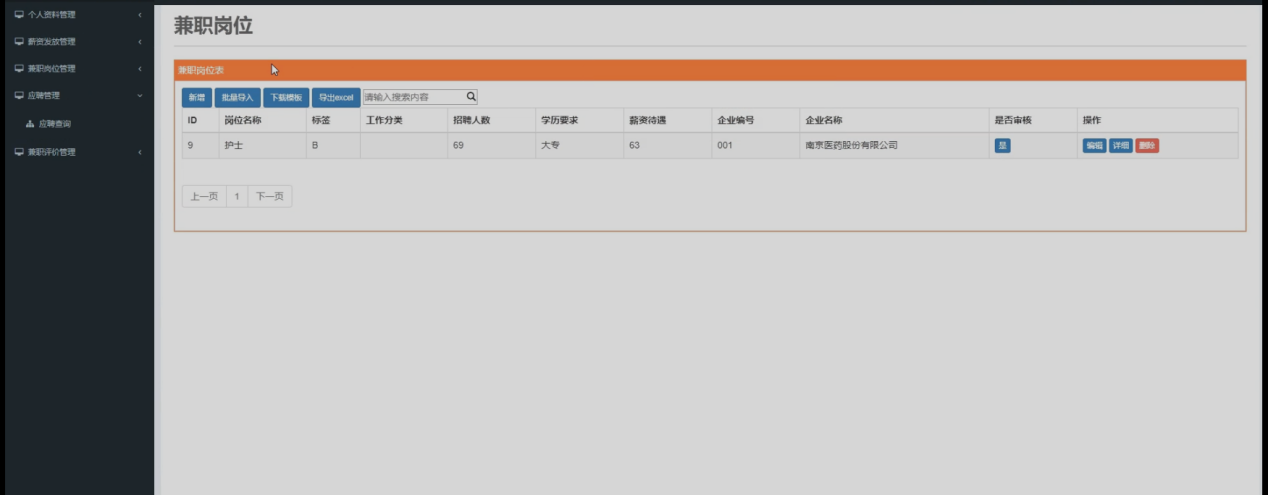
Task: Open the 兼职岗位管理 menu
Action: click(77, 68)
